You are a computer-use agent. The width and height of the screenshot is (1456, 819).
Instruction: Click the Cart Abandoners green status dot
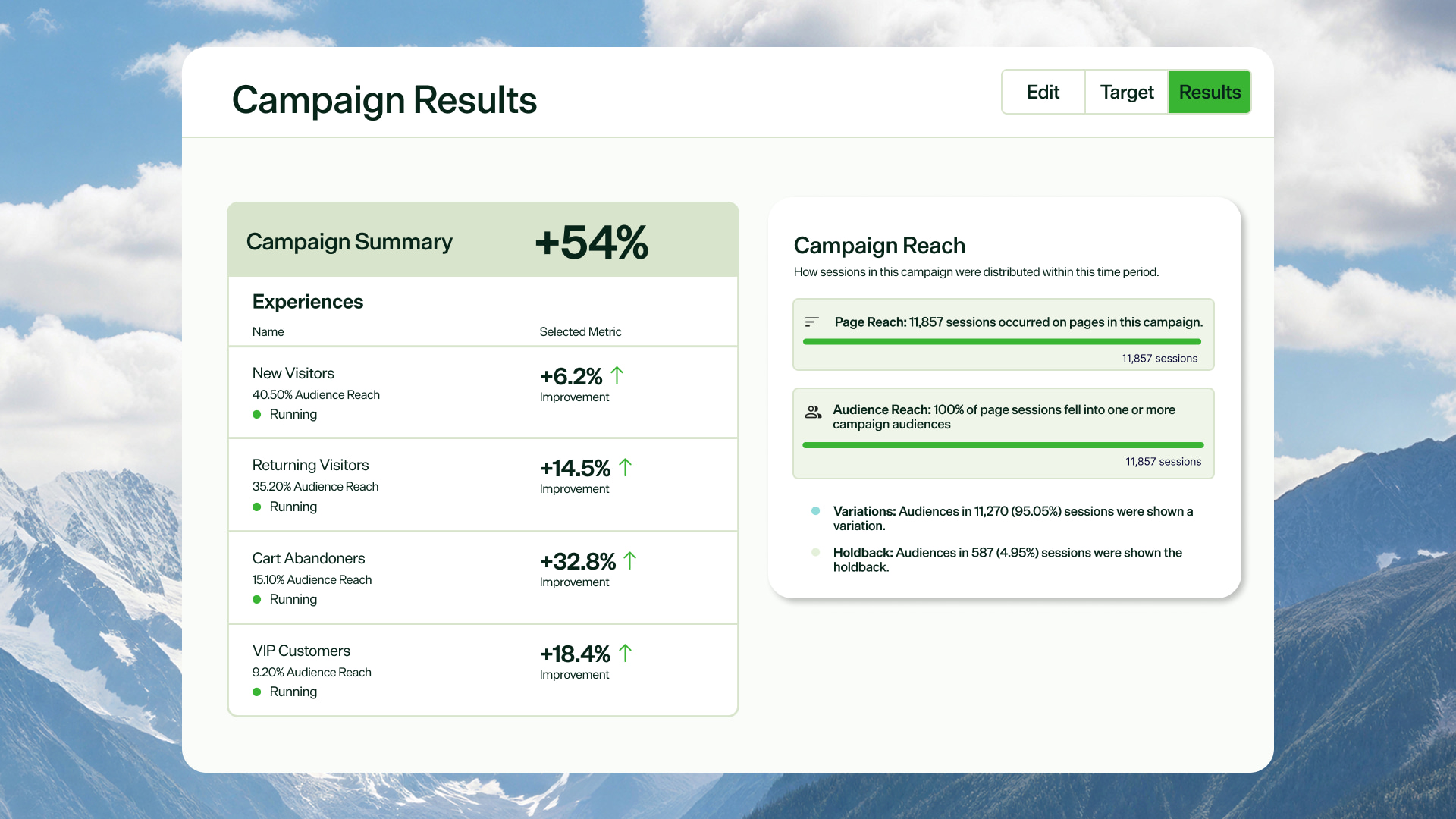pos(257,600)
